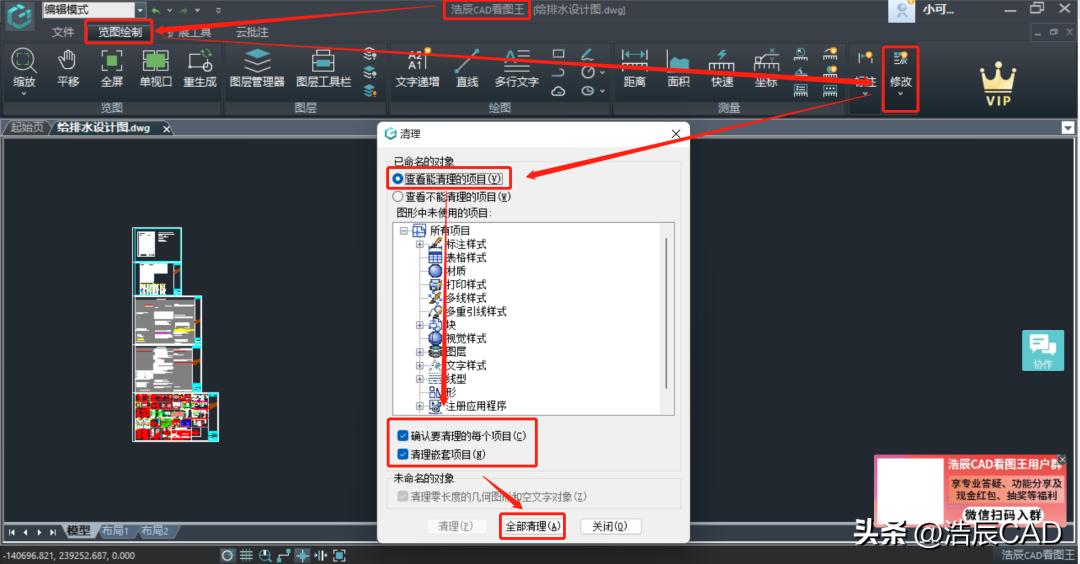This screenshot has width=1080, height=564.
Task: Select the 面积 area measure tool
Action: coord(678,68)
